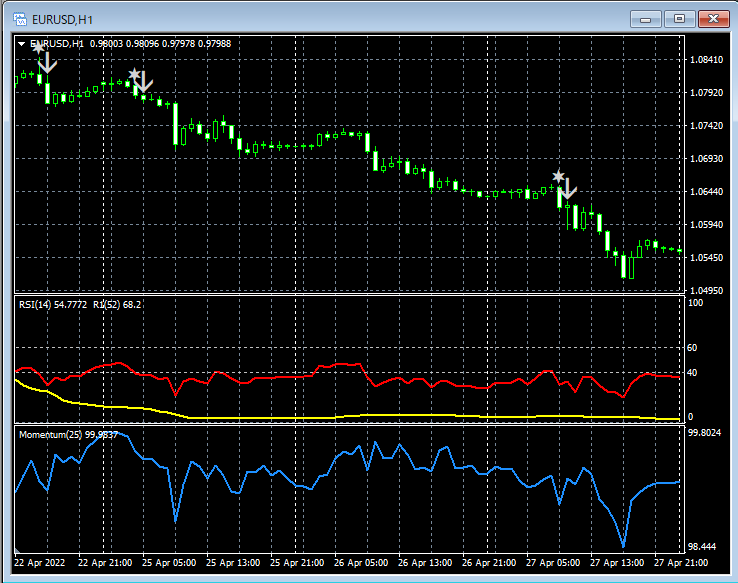Select the star marker near 25 Apr 05:00
The image size is (738, 583).
134,75
